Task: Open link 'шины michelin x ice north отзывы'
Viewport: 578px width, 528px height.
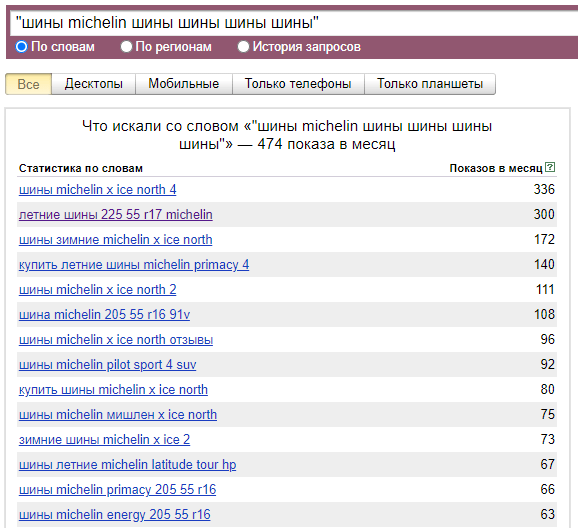Action: (x=116, y=340)
